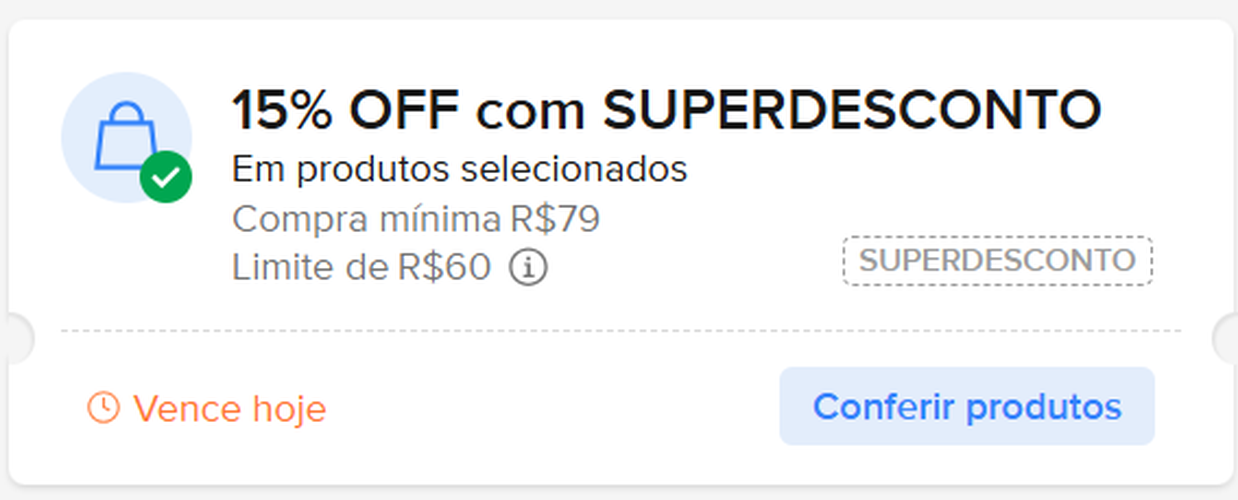Click the blue shopping bag coupon icon
1238x500 pixels.
pos(120,135)
